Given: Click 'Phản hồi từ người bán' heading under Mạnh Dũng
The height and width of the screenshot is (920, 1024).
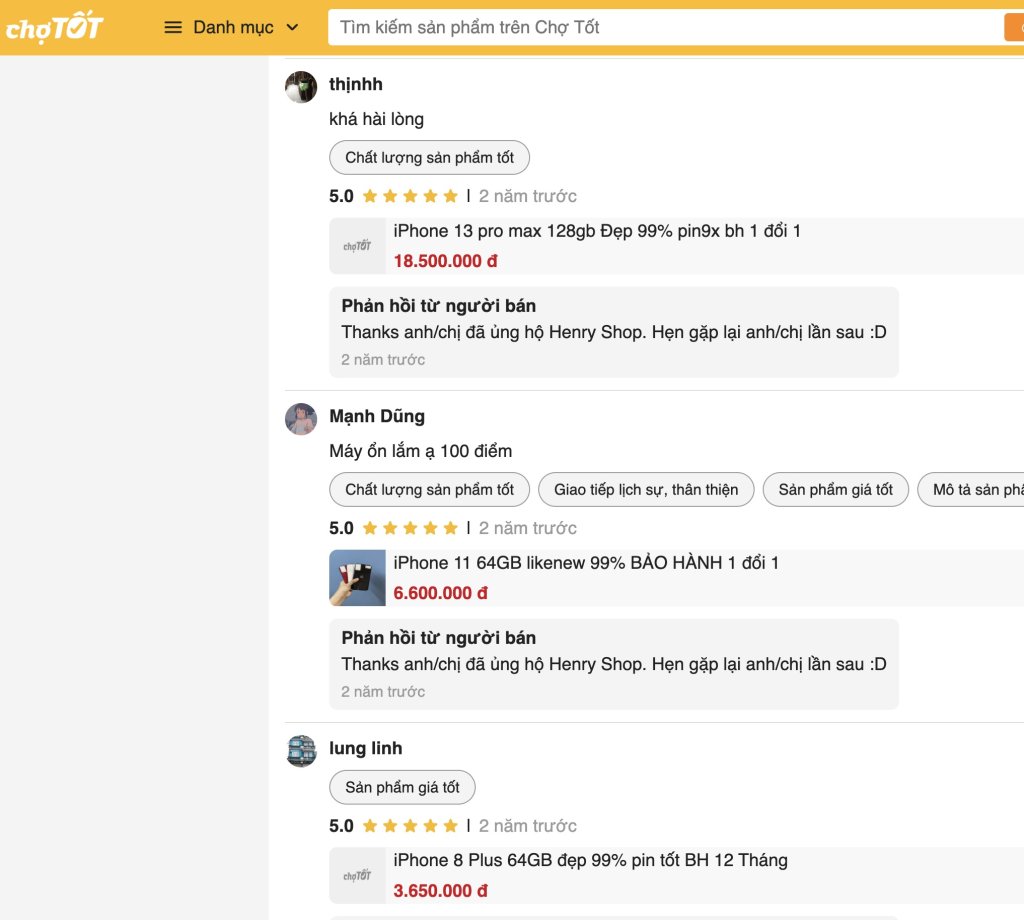Looking at the screenshot, I should [439, 638].
